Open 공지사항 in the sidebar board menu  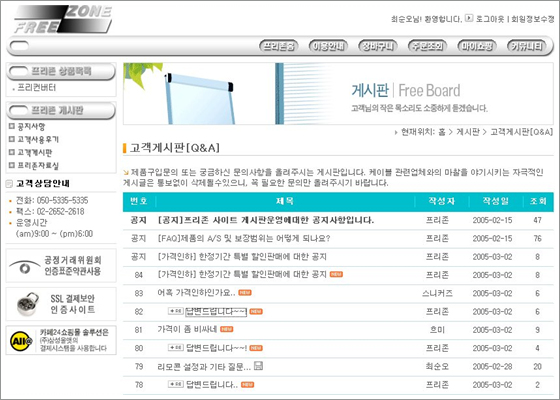(x=31, y=126)
